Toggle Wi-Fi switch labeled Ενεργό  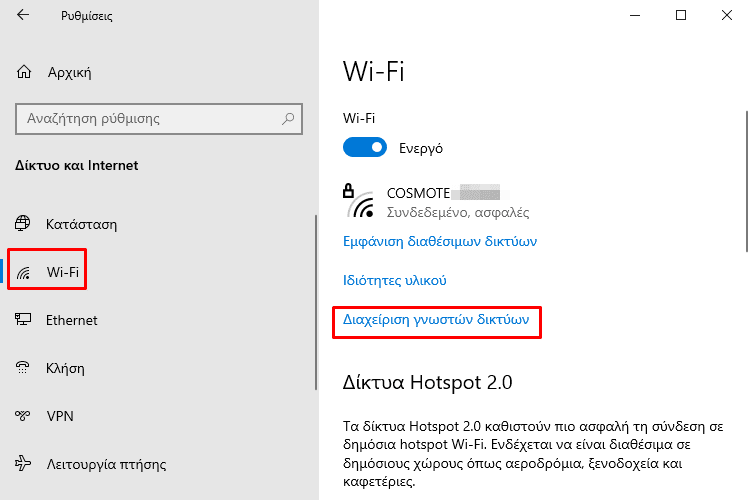(x=364, y=147)
